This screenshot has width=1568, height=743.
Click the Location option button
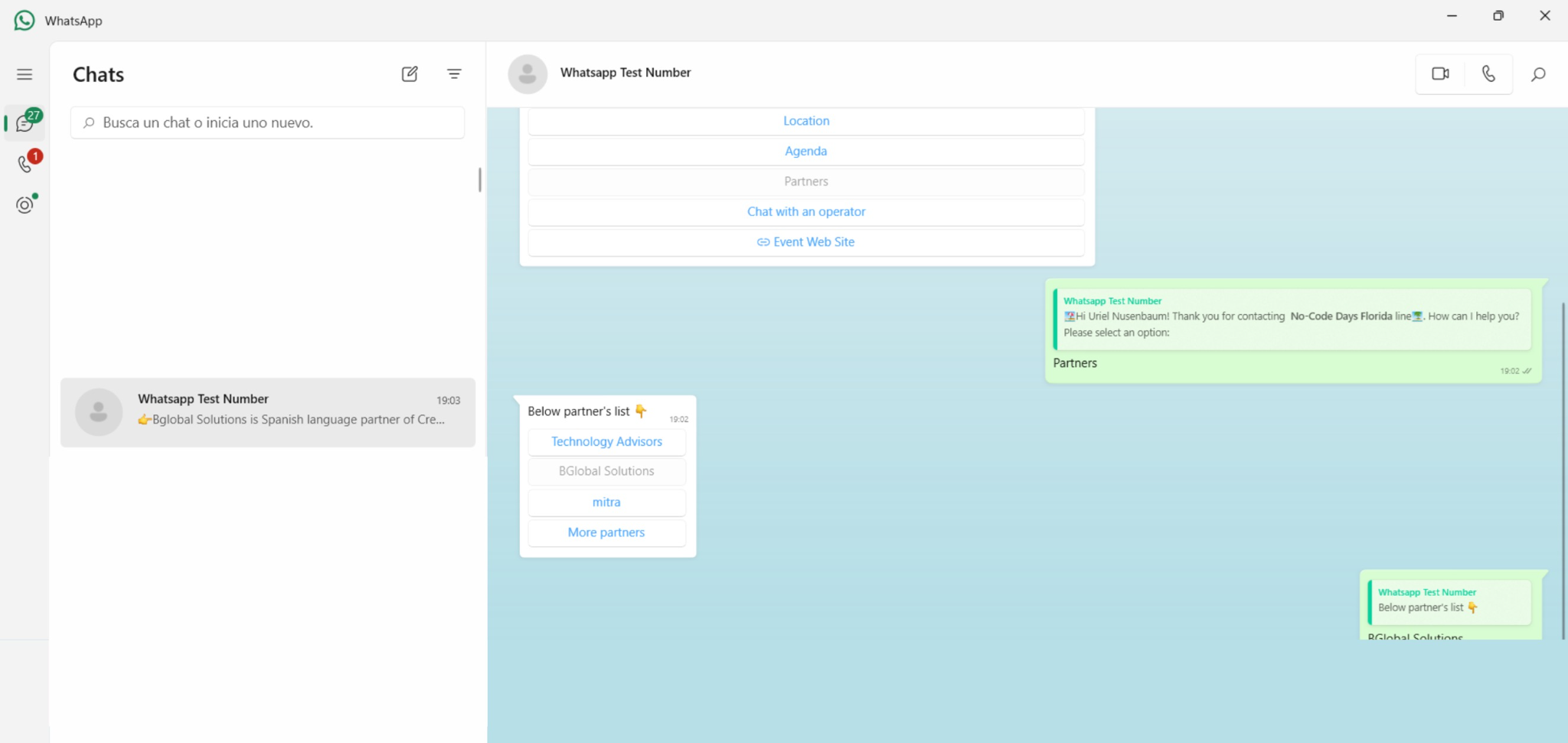click(806, 121)
